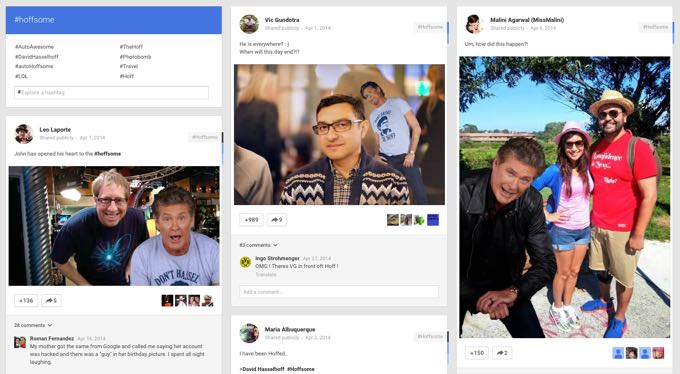Translate Ingo Strohmenger's comment

[x=265, y=275]
